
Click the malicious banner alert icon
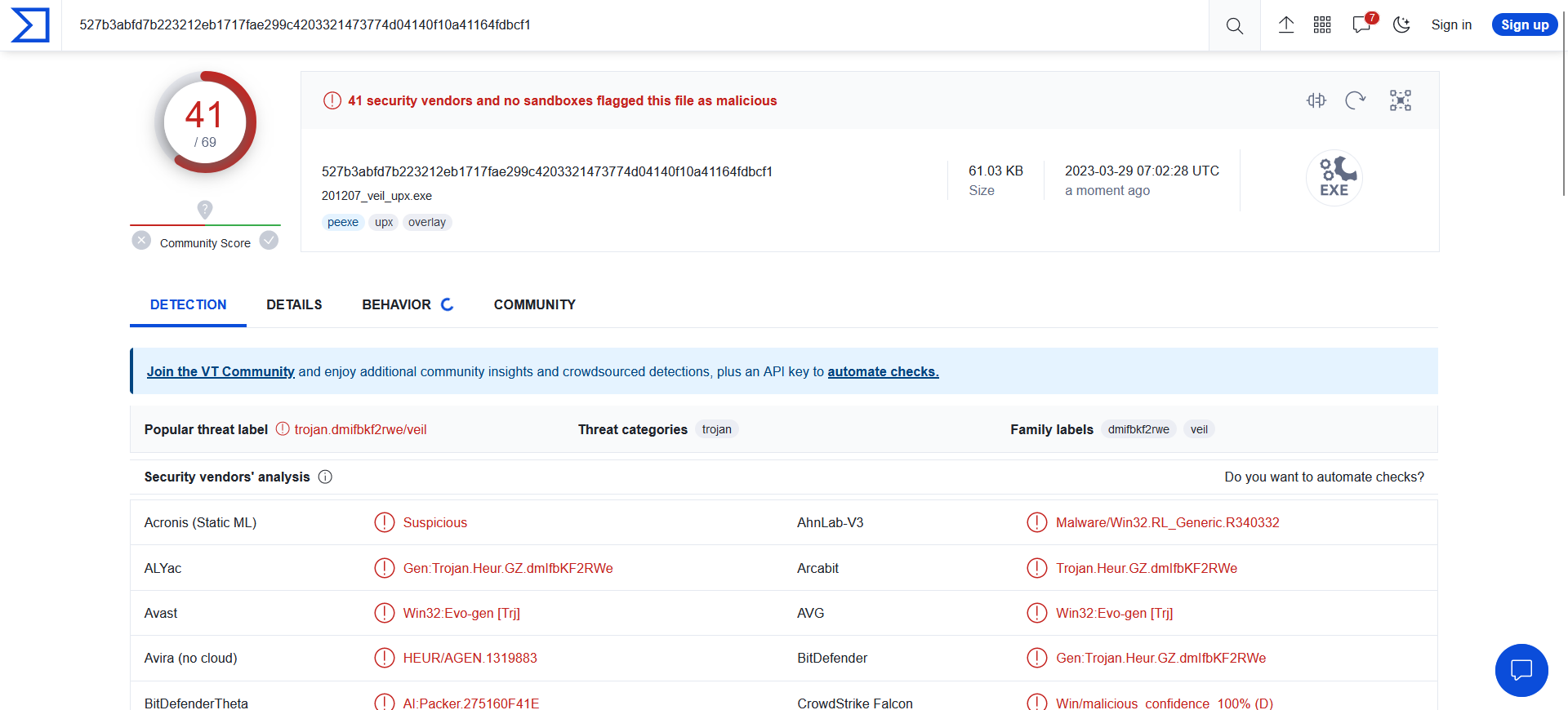tap(332, 100)
